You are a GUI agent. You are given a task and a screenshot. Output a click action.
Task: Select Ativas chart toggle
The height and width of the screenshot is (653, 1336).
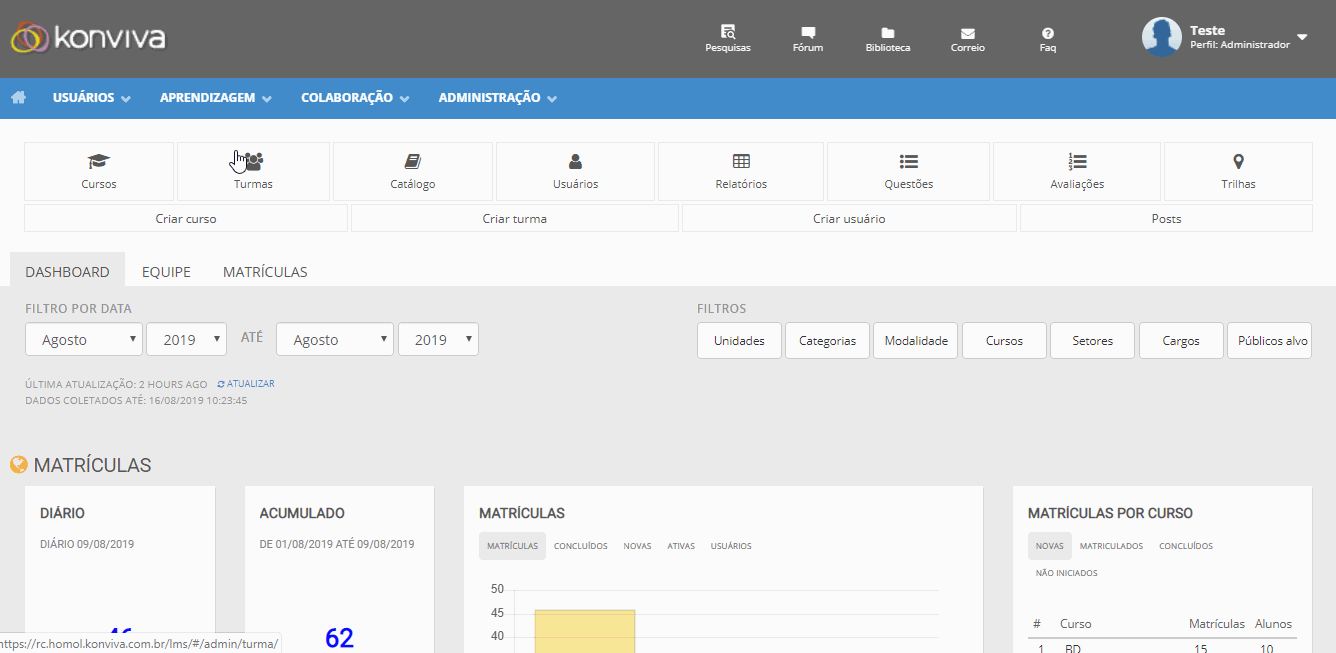click(x=681, y=546)
